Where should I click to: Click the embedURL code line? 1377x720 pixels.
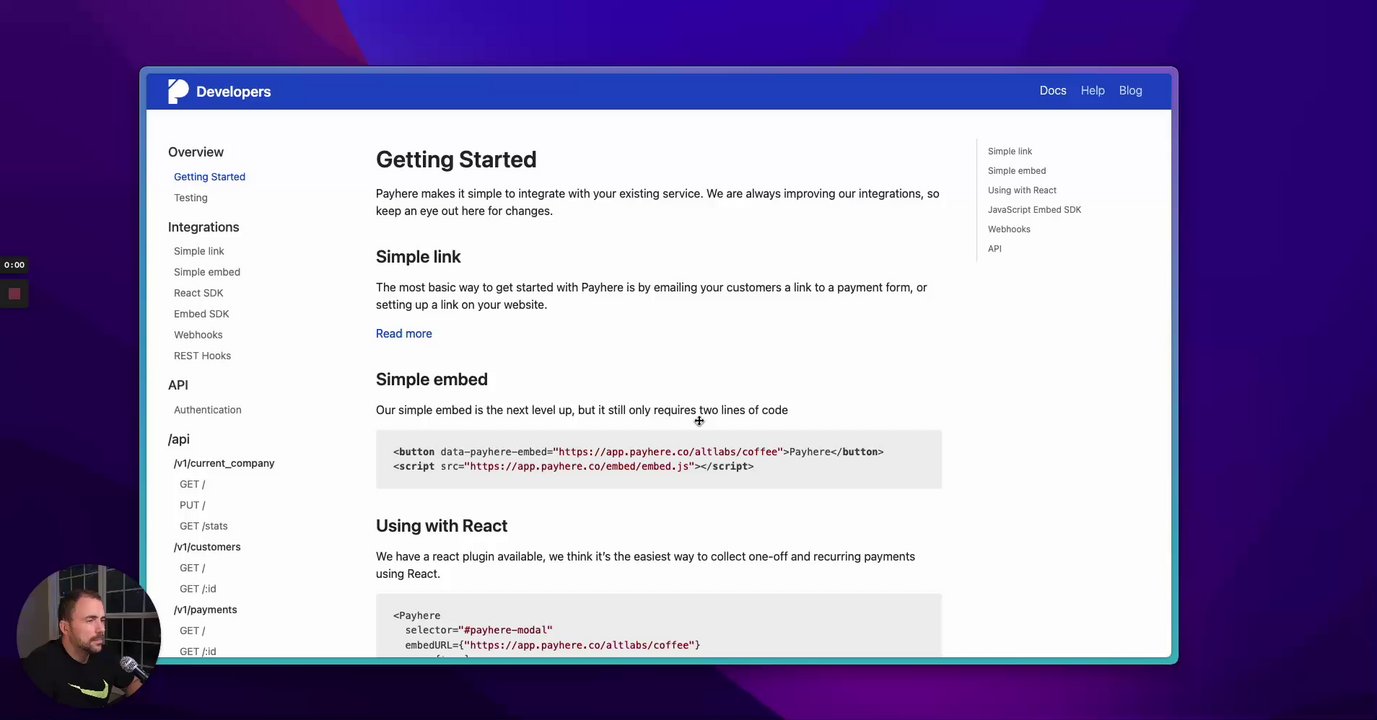point(552,645)
